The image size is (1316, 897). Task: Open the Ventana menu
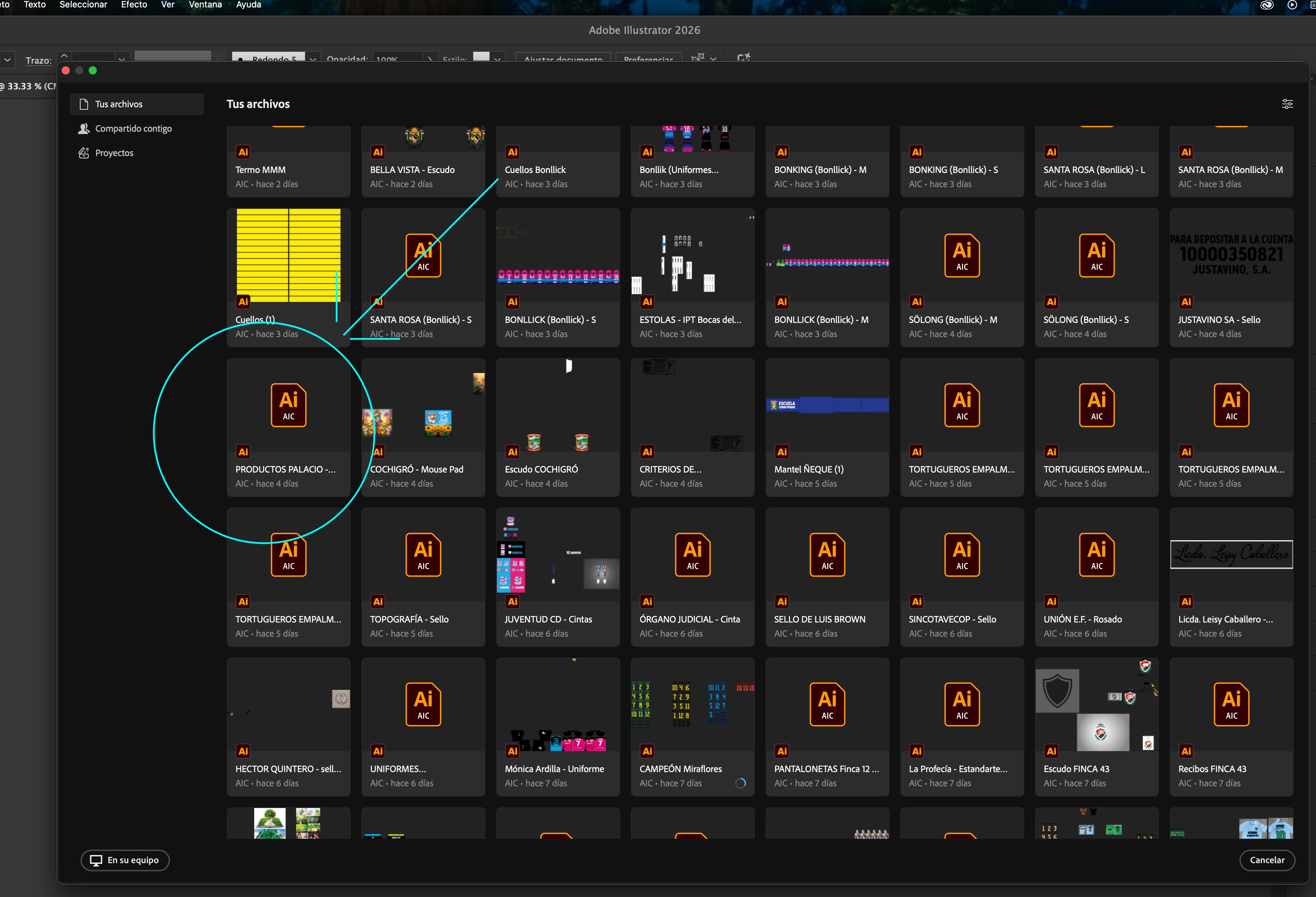[x=205, y=4]
